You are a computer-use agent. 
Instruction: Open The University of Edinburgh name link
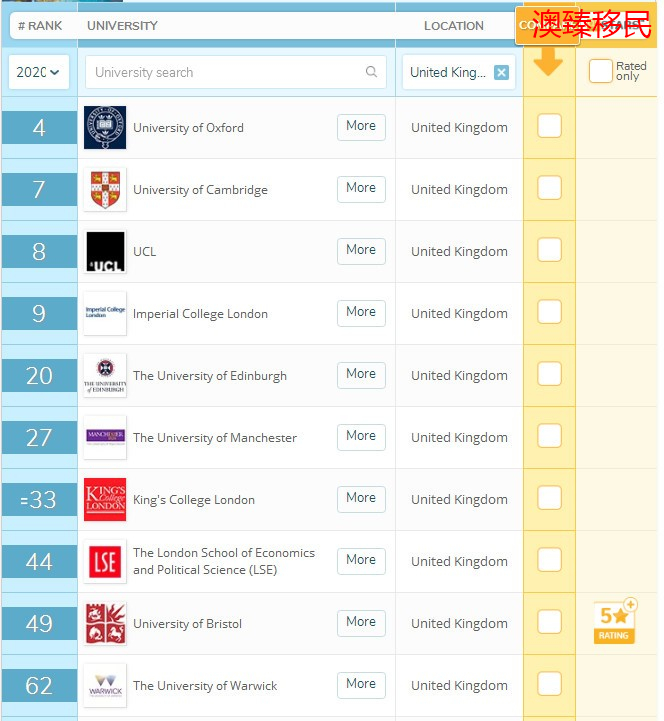pyautogui.click(x=210, y=376)
